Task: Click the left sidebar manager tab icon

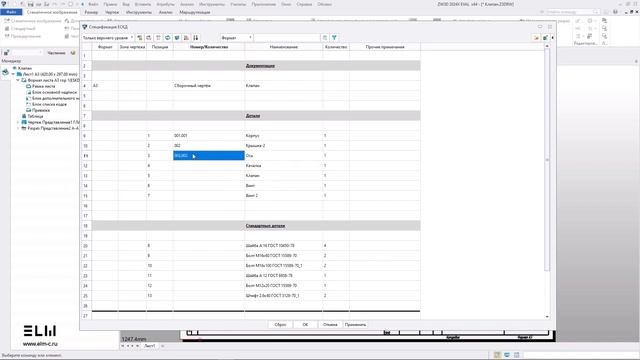Action: (5, 72)
